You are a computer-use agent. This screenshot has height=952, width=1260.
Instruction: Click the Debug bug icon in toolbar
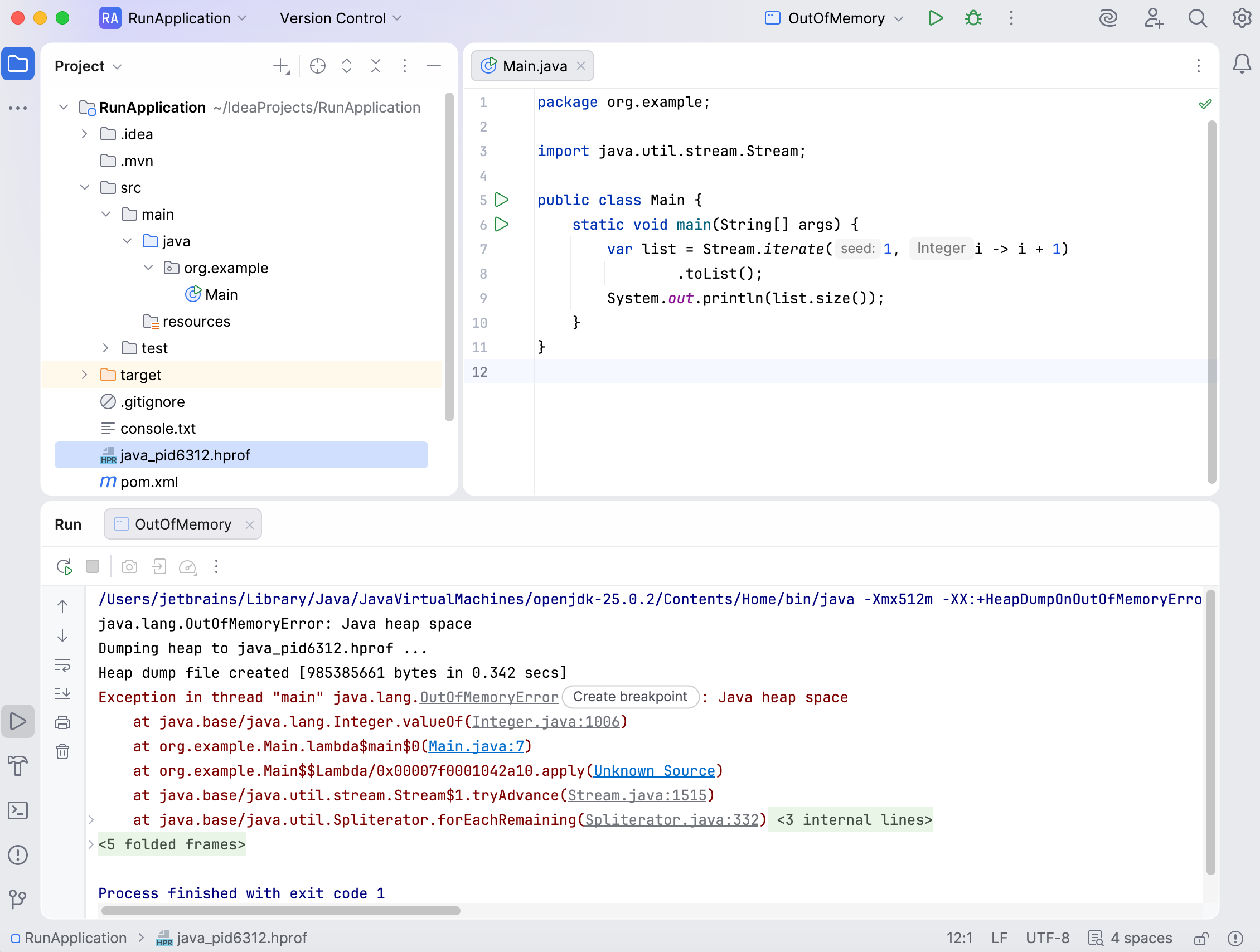tap(973, 18)
